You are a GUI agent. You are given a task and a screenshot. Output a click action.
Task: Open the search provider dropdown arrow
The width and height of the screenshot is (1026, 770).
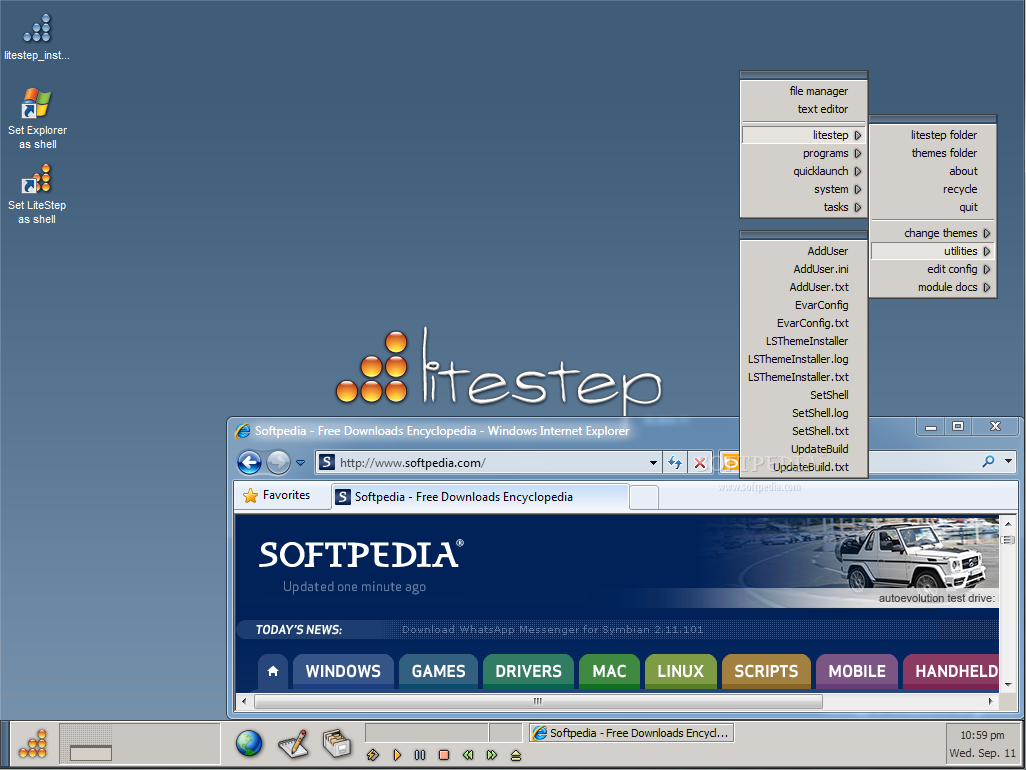[1008, 461]
